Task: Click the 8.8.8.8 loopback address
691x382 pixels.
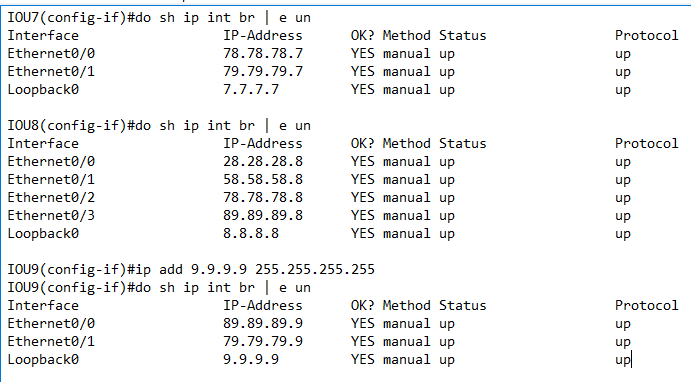Action: click(x=251, y=234)
